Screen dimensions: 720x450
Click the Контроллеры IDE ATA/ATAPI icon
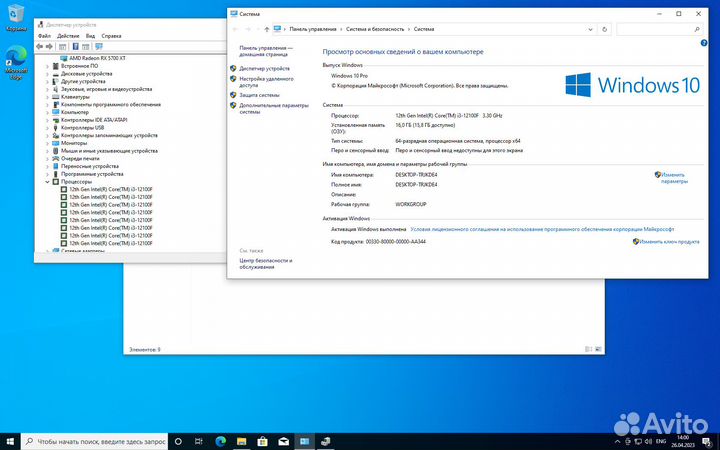[x=56, y=120]
